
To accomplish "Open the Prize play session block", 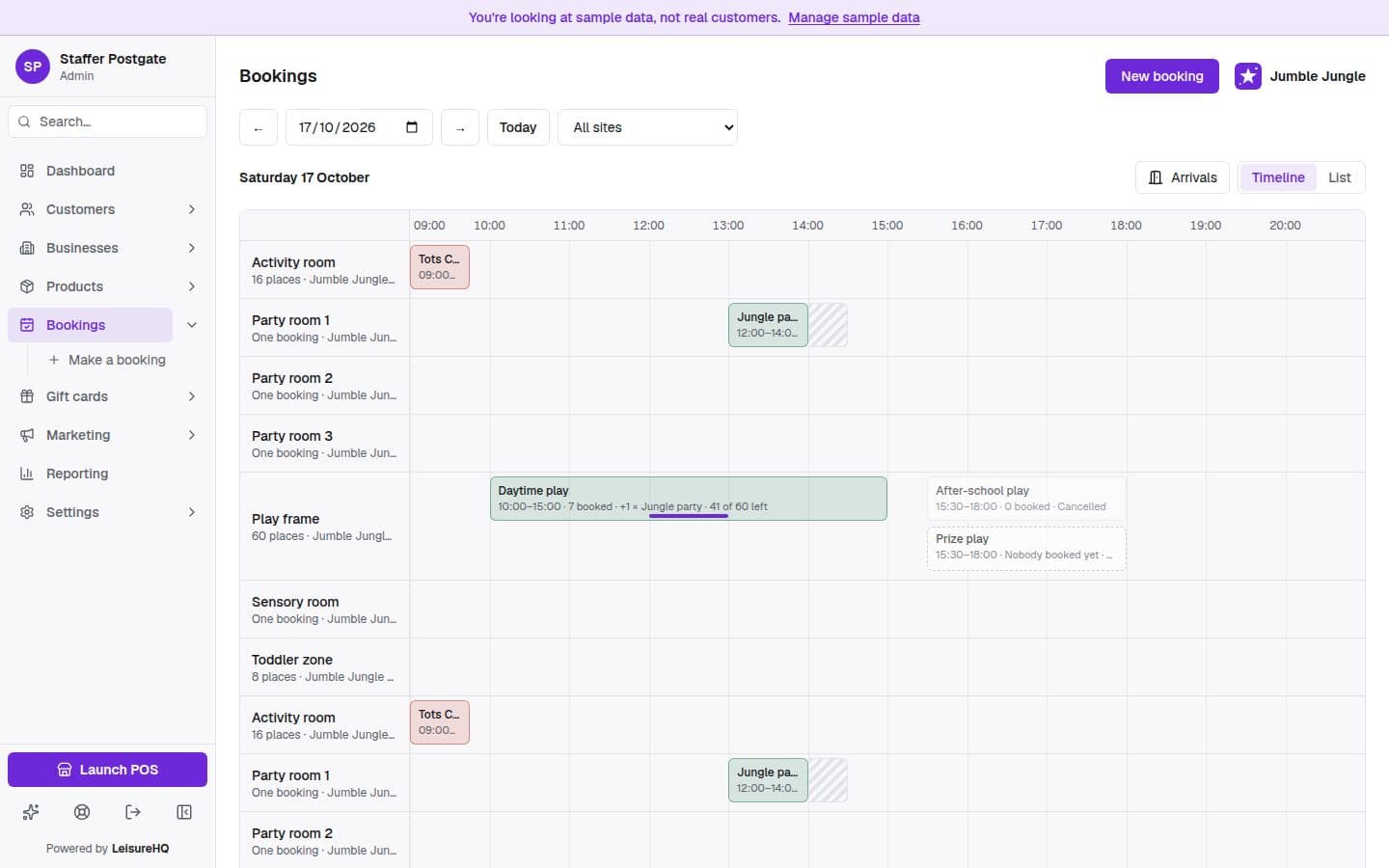I will pyautogui.click(x=1026, y=548).
